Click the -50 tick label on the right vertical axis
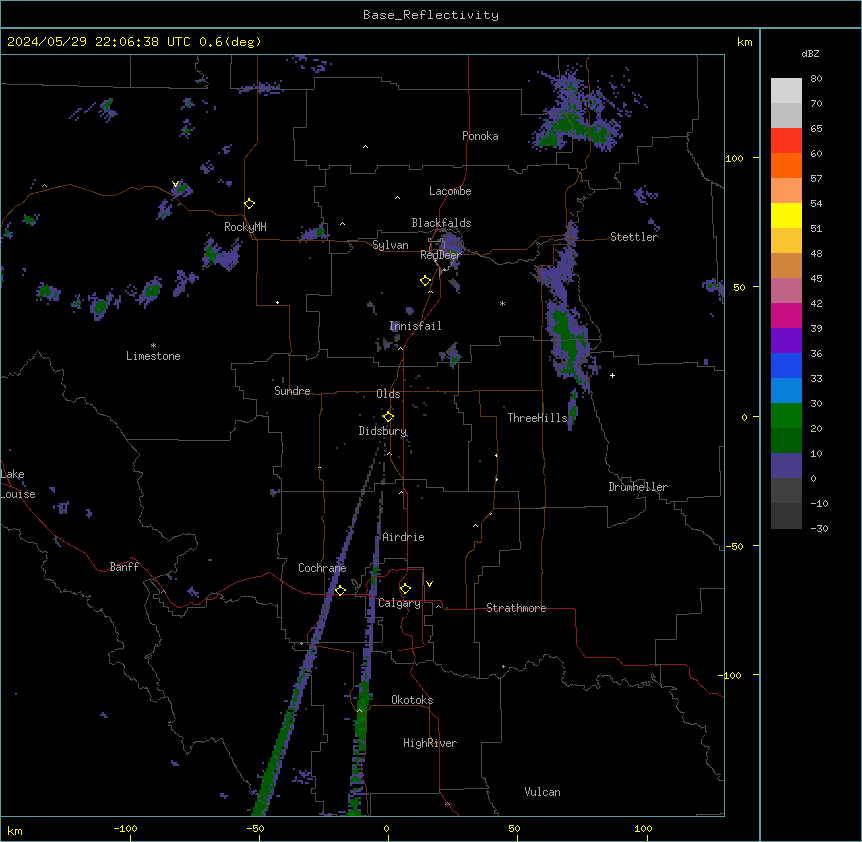862x842 pixels. click(x=734, y=546)
